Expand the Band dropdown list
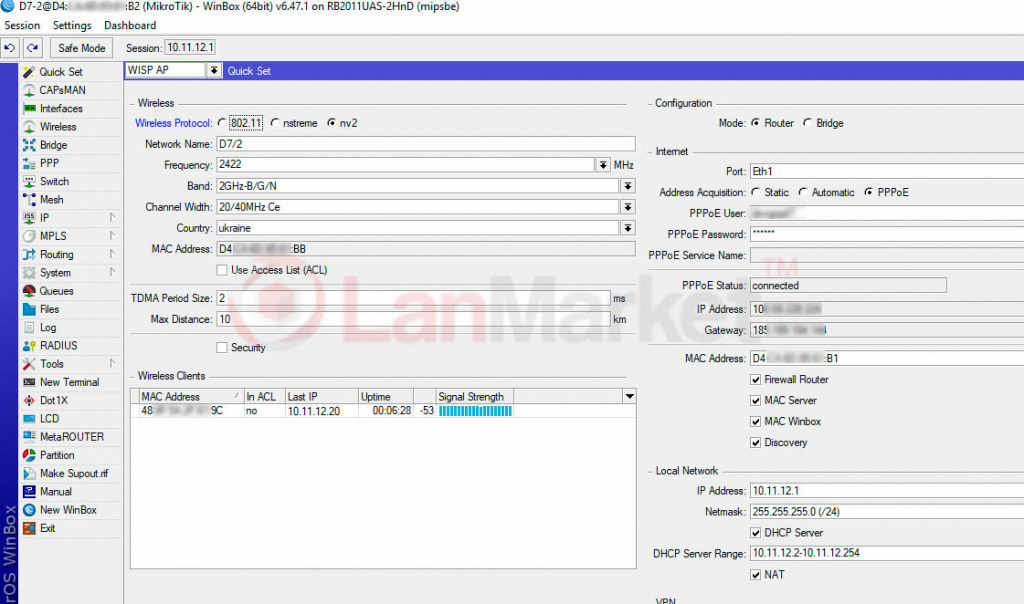 click(627, 186)
